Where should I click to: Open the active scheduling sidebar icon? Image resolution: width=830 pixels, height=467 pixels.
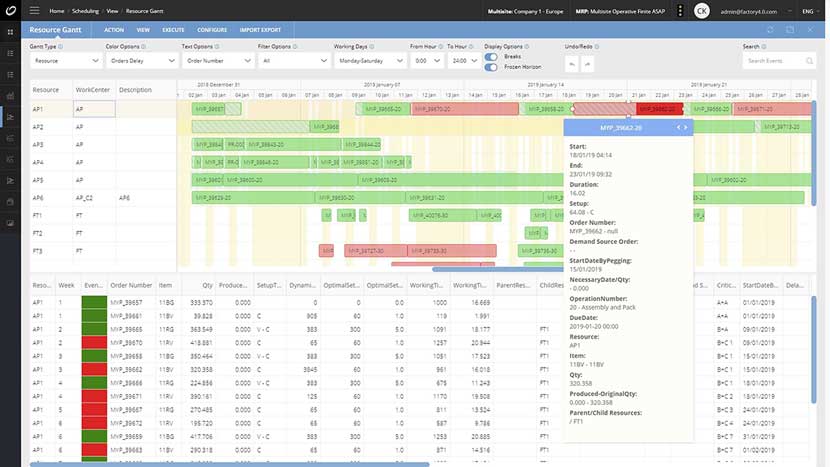pos(10,117)
